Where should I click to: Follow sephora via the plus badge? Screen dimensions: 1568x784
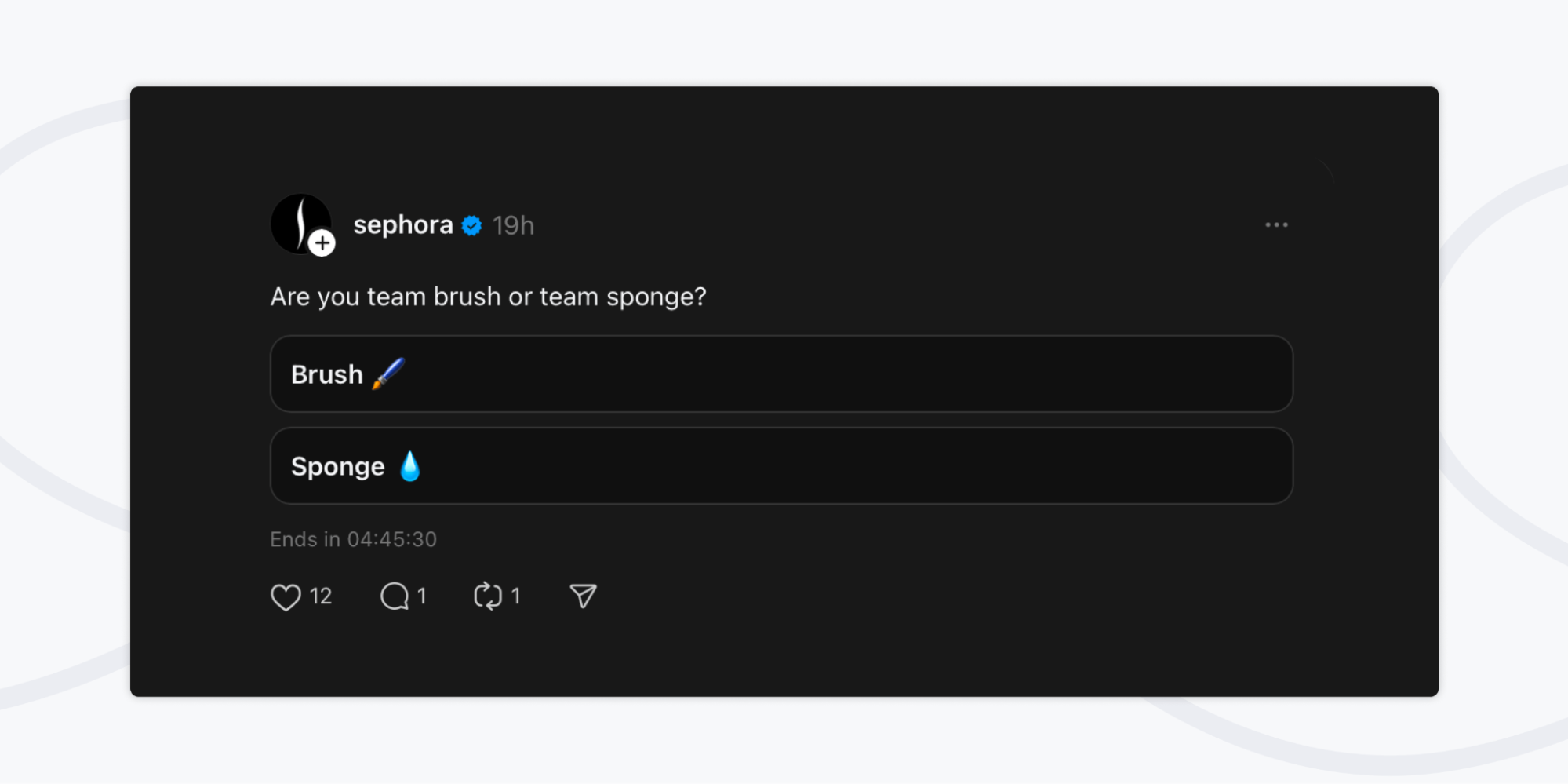(x=322, y=243)
